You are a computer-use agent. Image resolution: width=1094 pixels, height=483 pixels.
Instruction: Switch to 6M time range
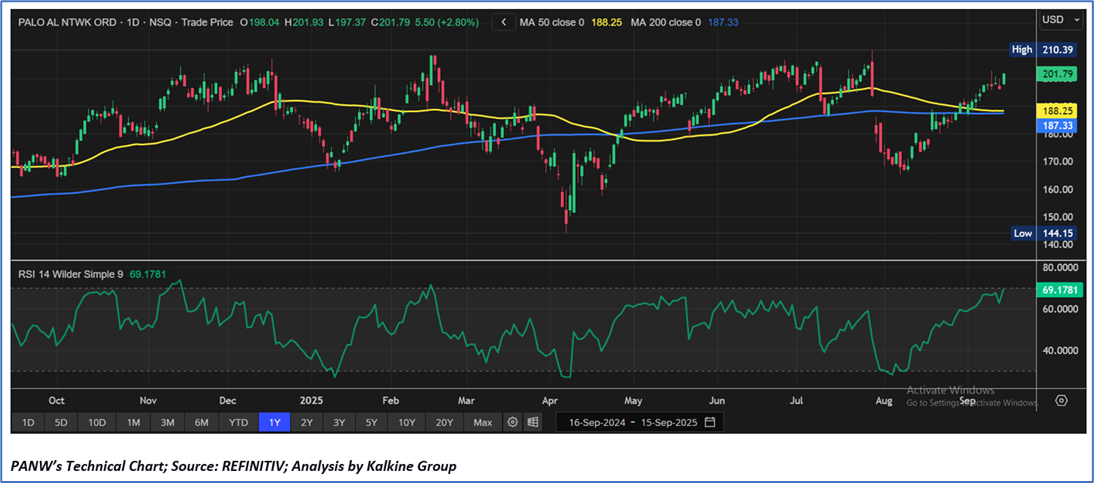[201, 422]
